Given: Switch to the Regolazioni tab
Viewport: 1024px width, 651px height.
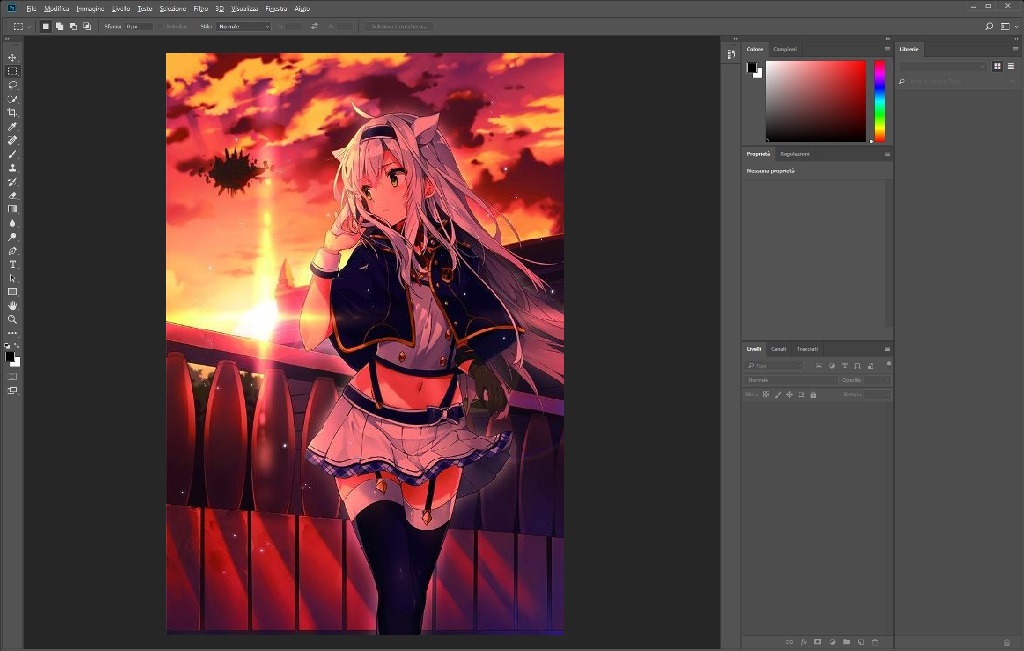Looking at the screenshot, I should pyautogui.click(x=795, y=154).
